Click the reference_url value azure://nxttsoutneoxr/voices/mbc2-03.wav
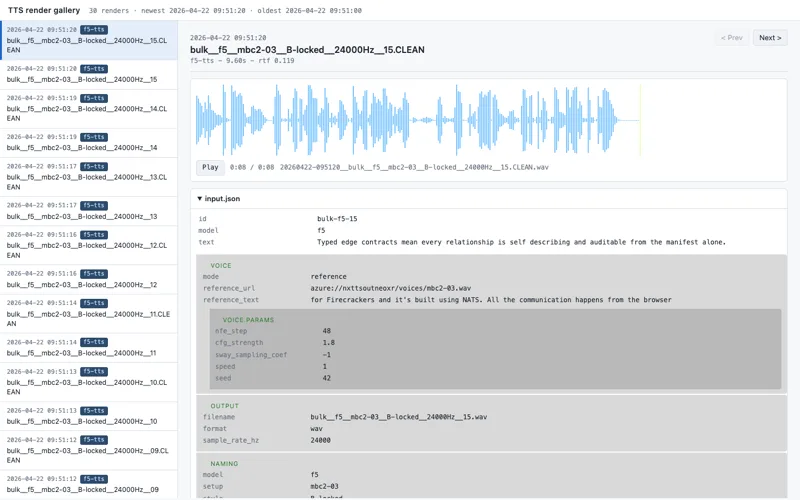Viewport: 800px width, 500px height. tap(390, 288)
